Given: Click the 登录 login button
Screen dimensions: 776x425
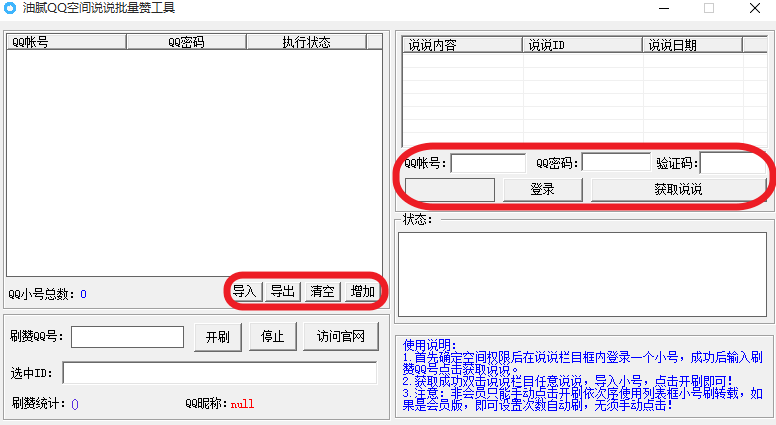Looking at the screenshot, I should (x=542, y=189).
